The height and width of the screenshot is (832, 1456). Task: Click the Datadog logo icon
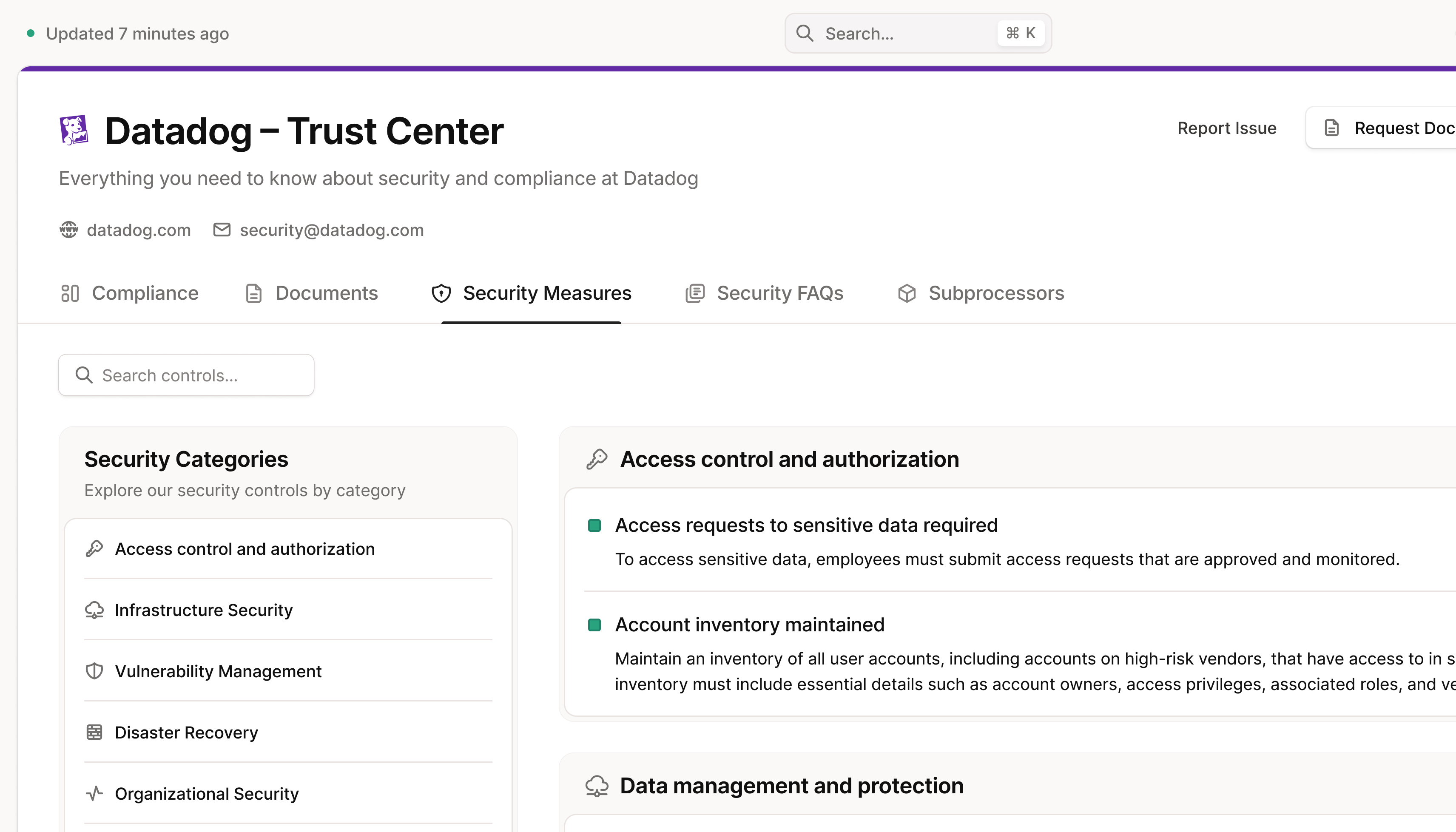tap(74, 130)
